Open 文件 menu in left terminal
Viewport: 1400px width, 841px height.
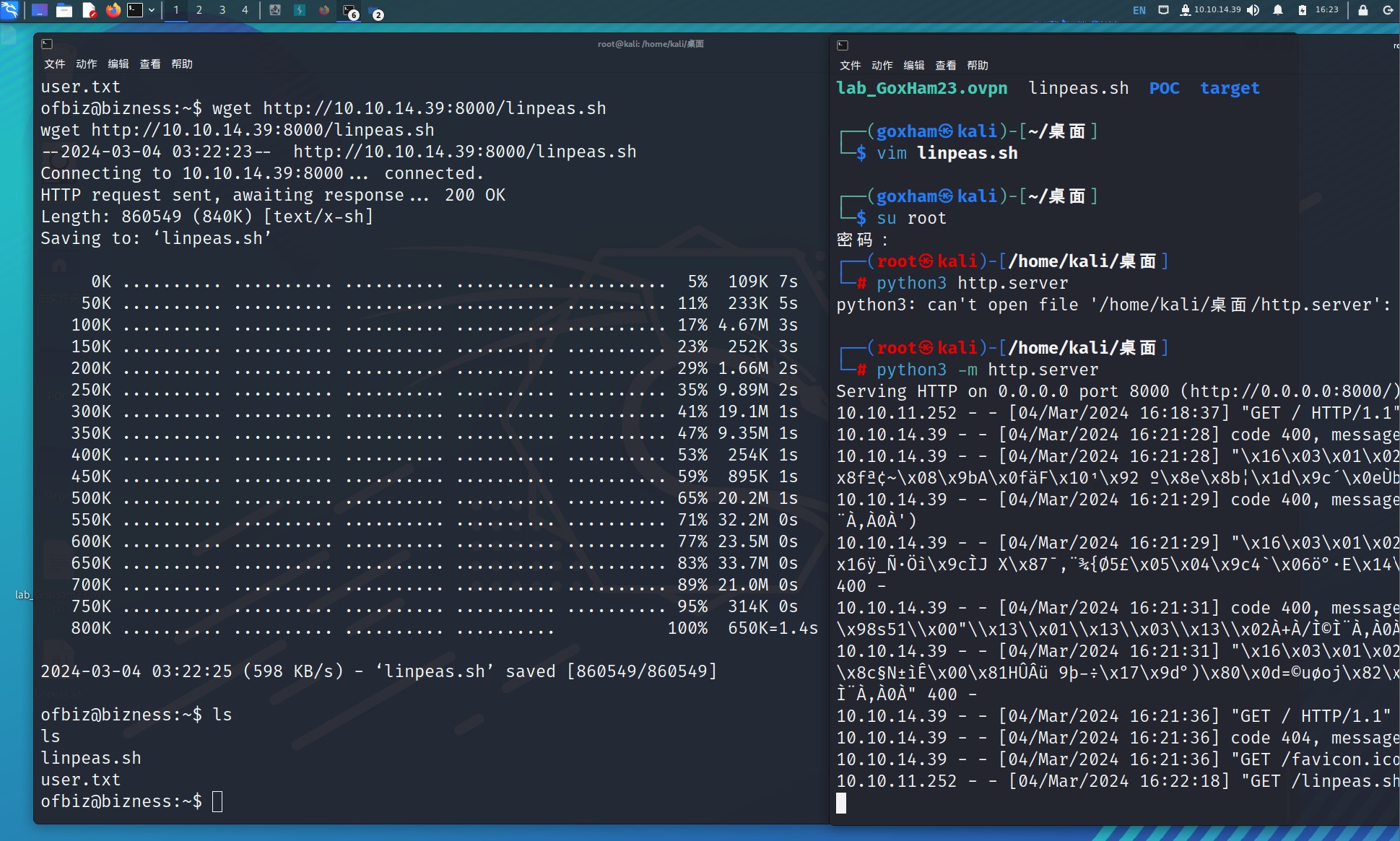pos(55,64)
